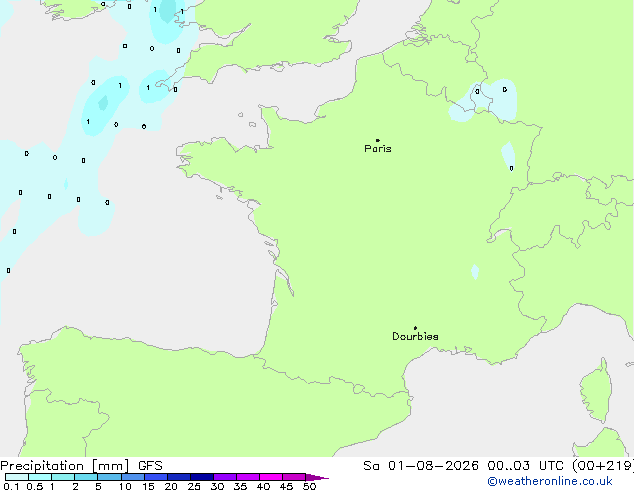Click the '25' legend scale value
The width and height of the screenshot is (634, 490).
[x=194, y=486]
